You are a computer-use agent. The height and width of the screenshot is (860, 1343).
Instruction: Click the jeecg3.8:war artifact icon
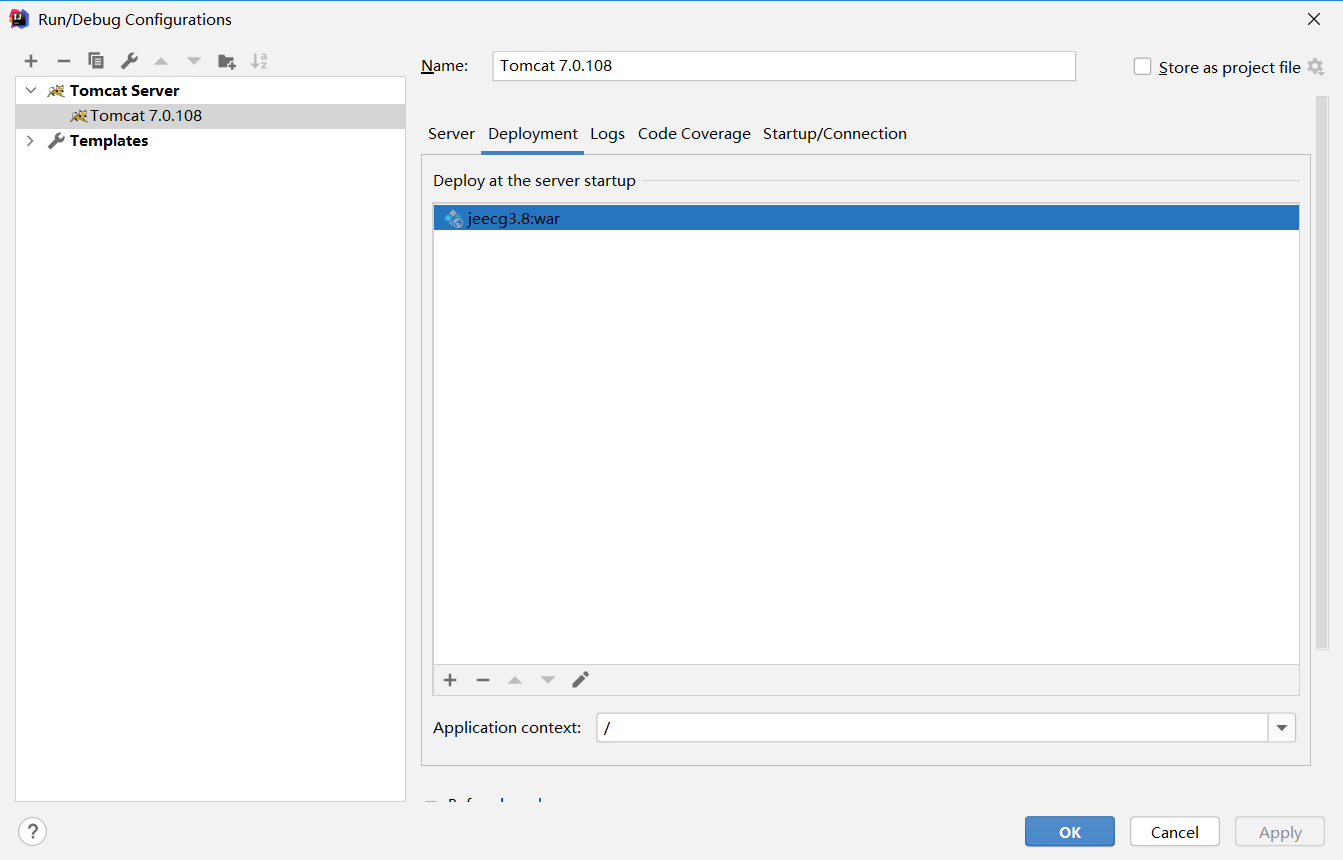(454, 218)
